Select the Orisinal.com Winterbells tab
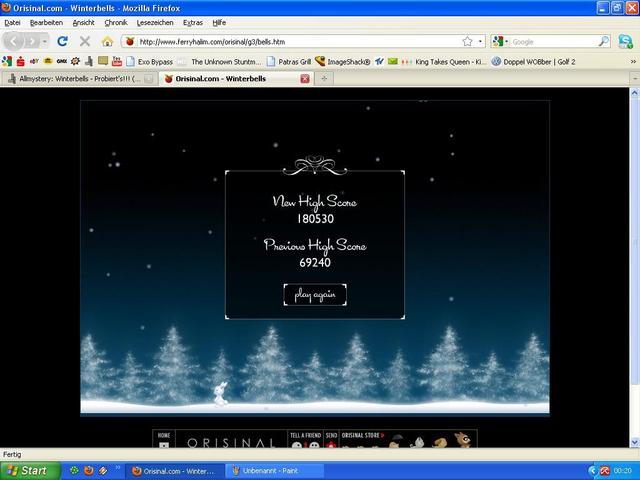The image size is (640, 480). (237, 79)
